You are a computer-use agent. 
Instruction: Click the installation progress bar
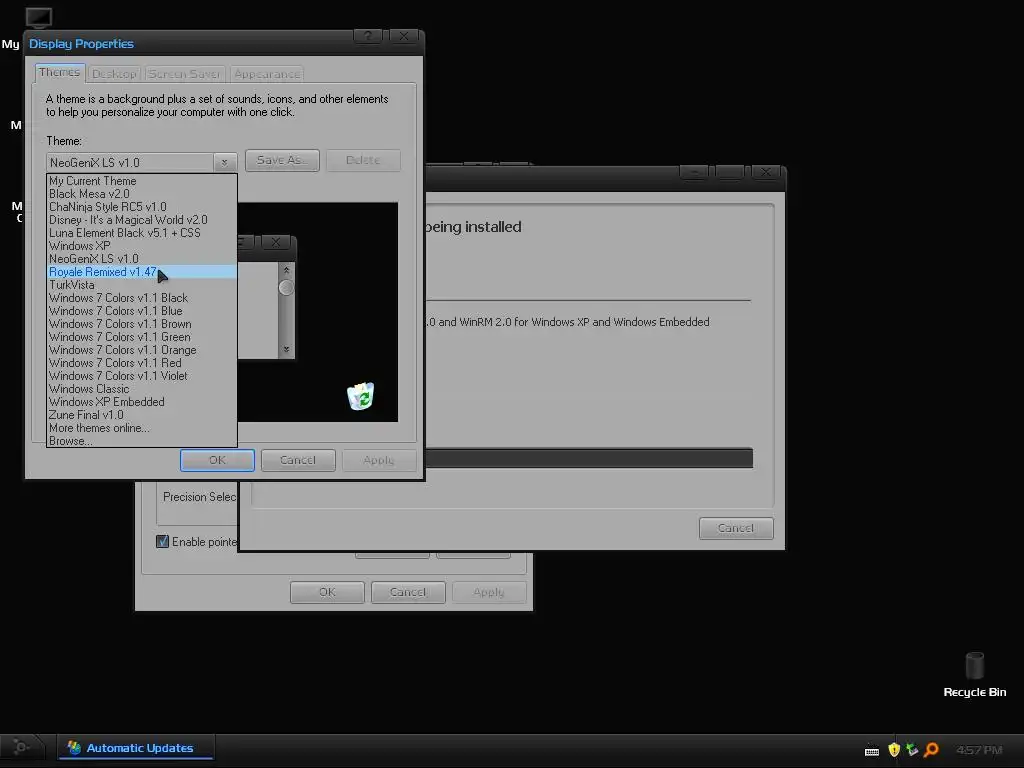(x=589, y=458)
